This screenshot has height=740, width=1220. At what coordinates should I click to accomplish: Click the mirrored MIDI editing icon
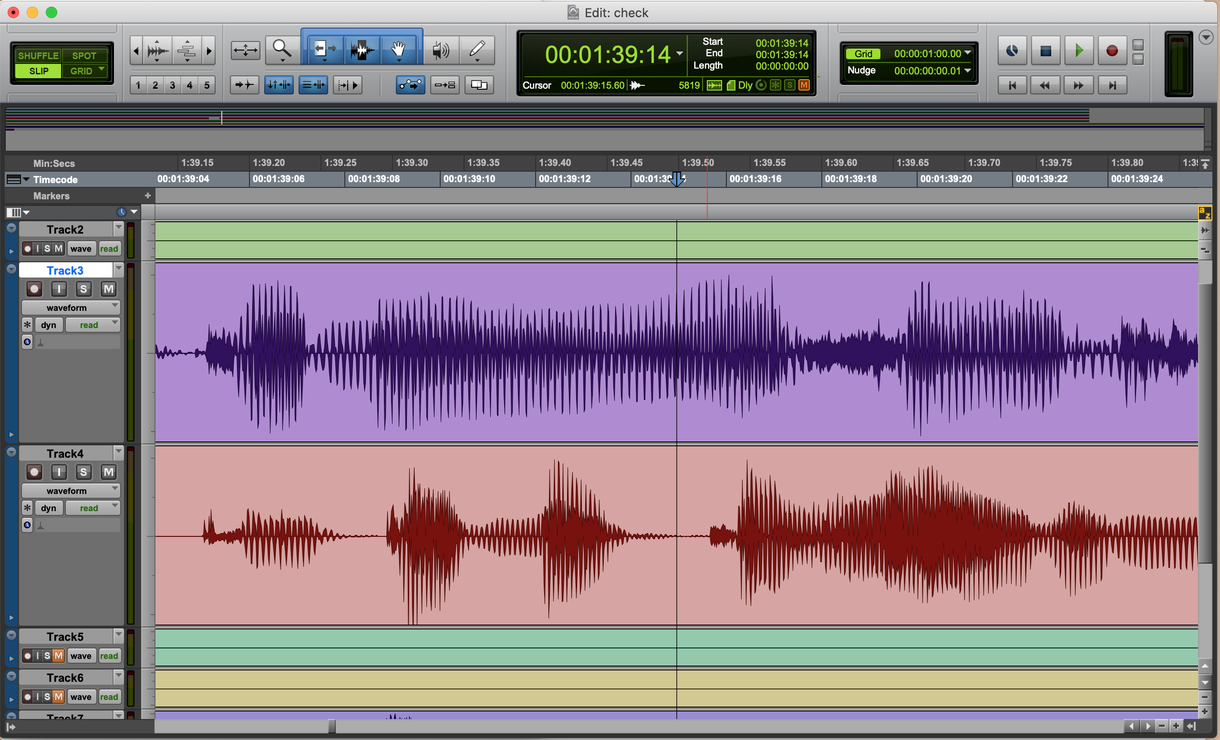445,85
